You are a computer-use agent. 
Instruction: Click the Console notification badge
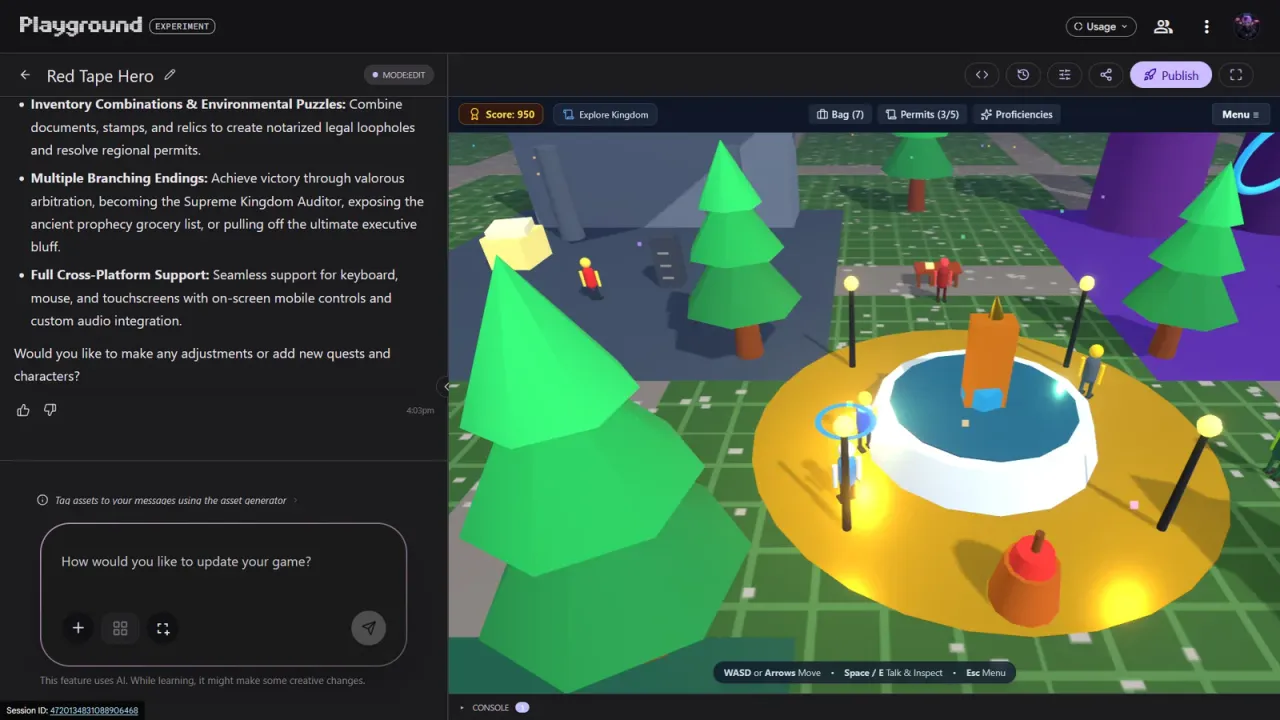[x=522, y=708]
